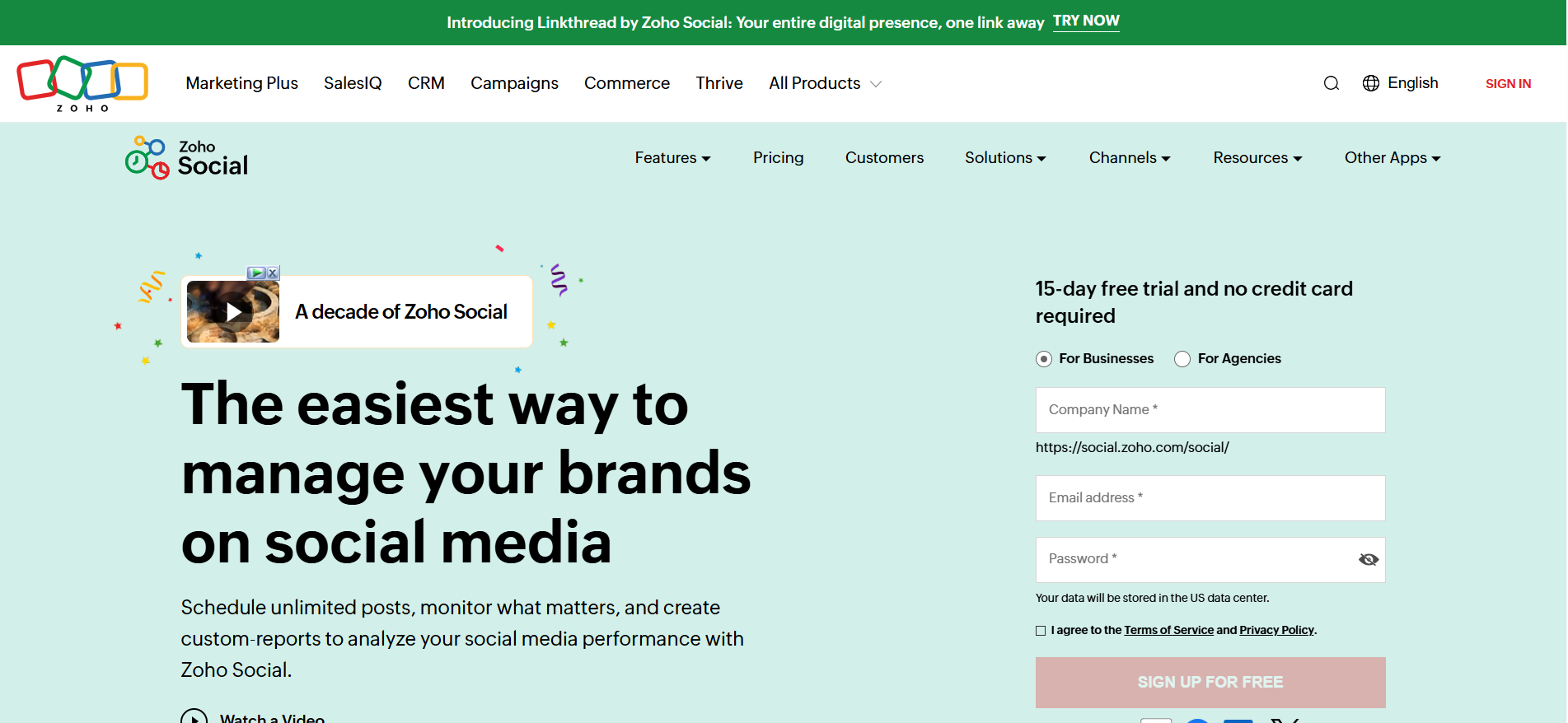Open the Privacy Policy link
This screenshot has width=1568, height=723.
(x=1276, y=631)
